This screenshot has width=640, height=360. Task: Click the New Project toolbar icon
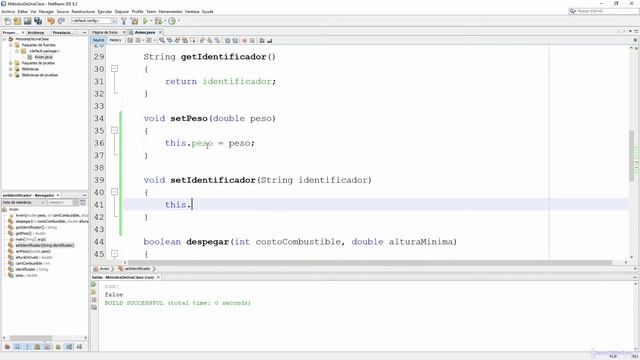click(17, 21)
